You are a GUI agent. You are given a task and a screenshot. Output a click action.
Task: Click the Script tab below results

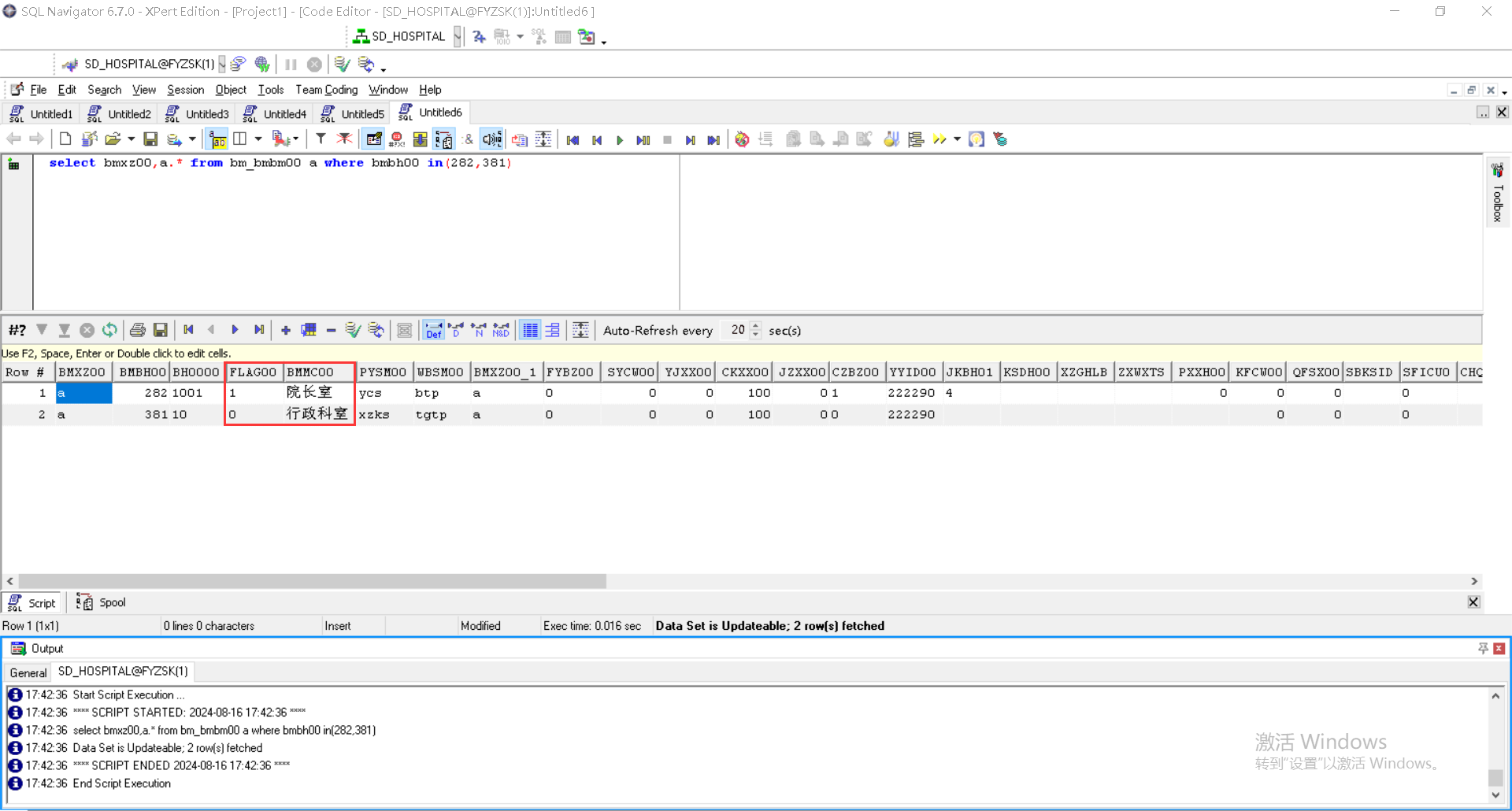[x=32, y=603]
